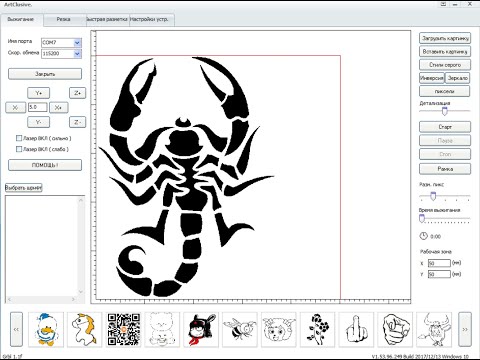The height and width of the screenshot is (360, 480).
Task: Select the pointing fist thumbnail
Action: pyautogui.click(x=395, y=329)
